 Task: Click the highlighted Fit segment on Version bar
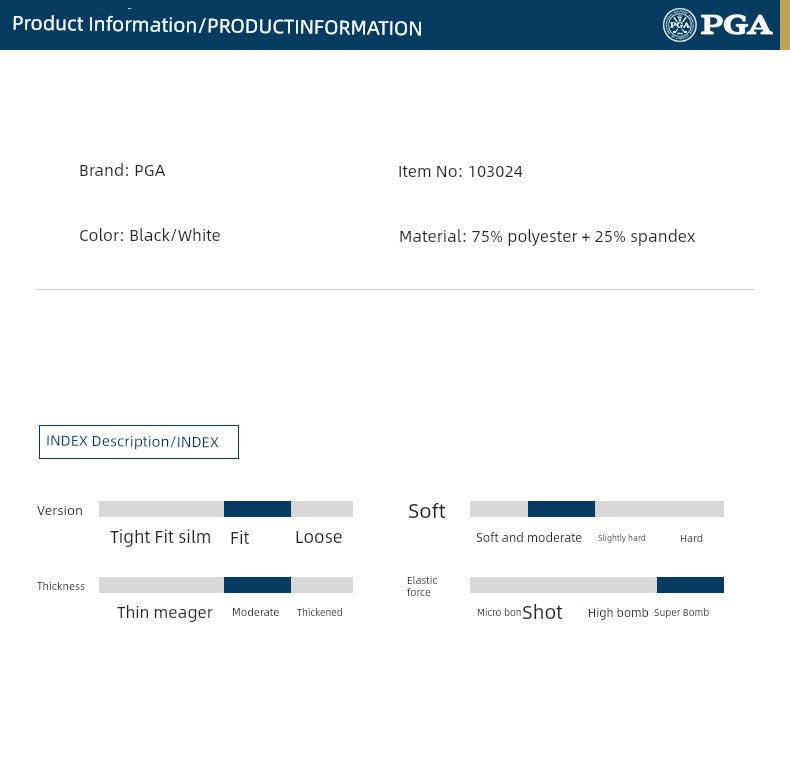tap(257, 509)
